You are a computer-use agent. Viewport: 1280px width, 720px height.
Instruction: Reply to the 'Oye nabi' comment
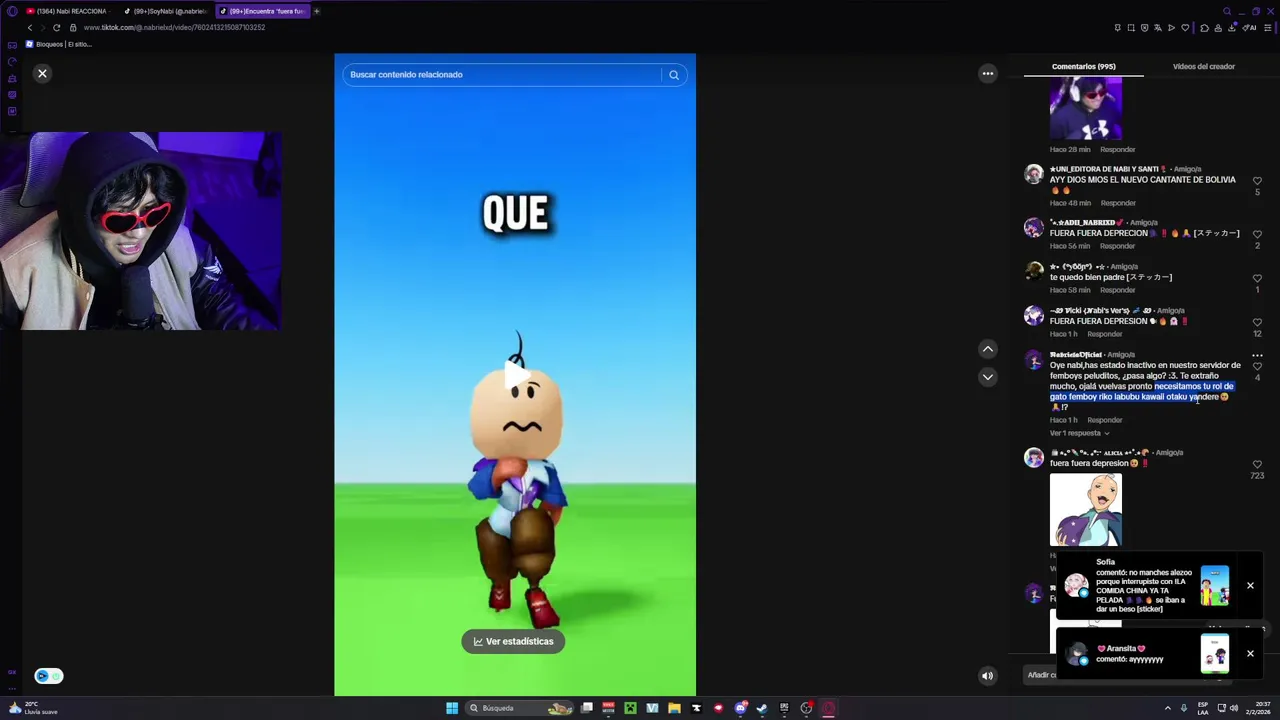(x=1104, y=420)
